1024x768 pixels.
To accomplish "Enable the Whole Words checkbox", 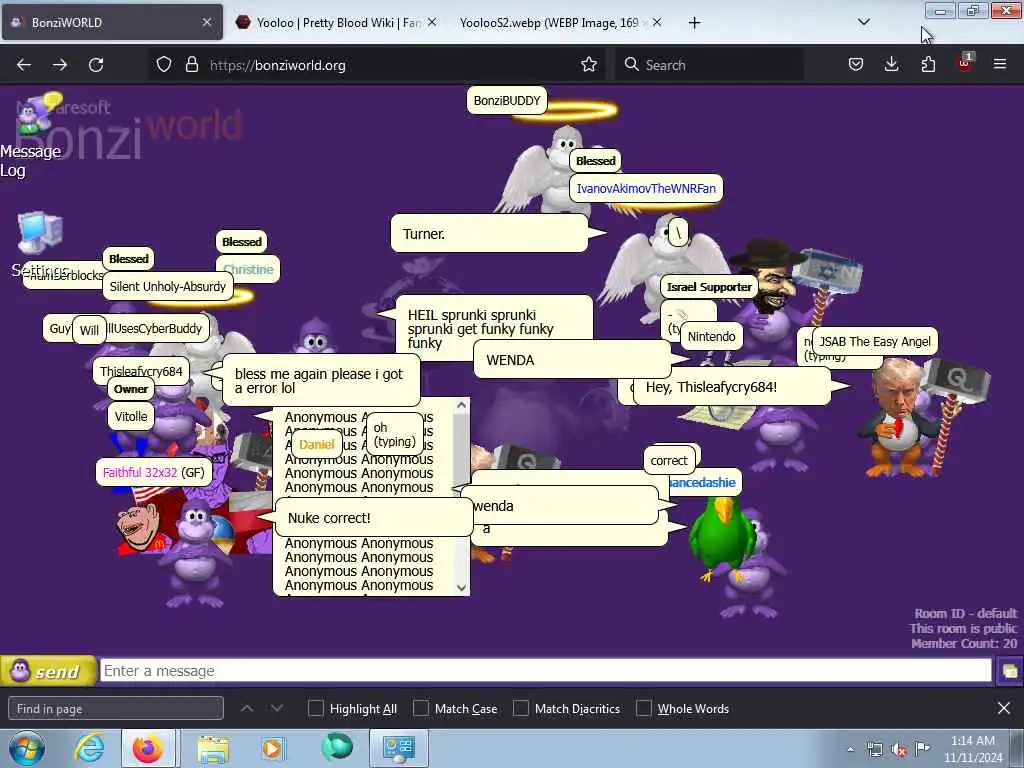I will point(644,708).
